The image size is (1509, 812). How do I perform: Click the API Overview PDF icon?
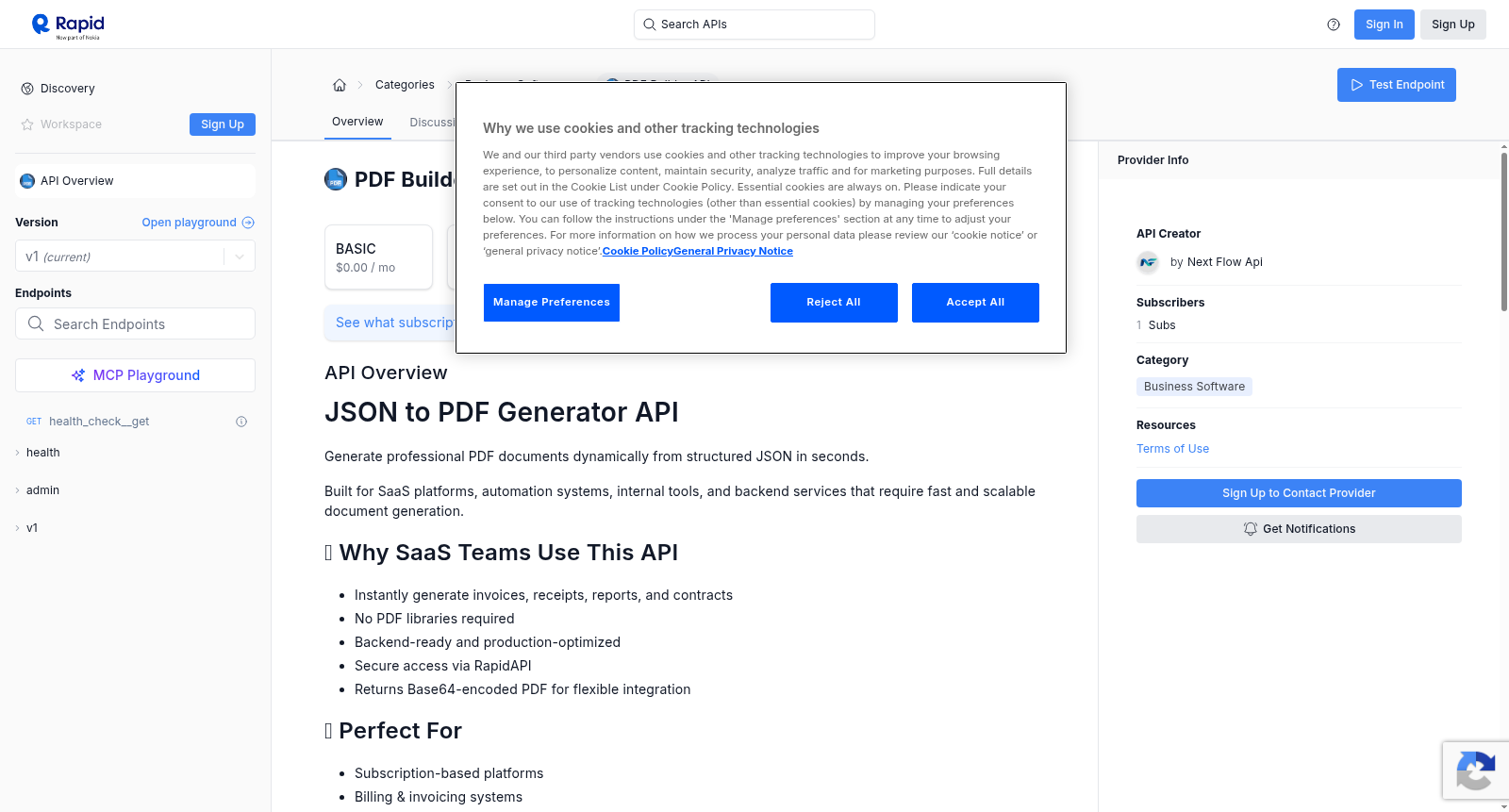click(x=27, y=181)
